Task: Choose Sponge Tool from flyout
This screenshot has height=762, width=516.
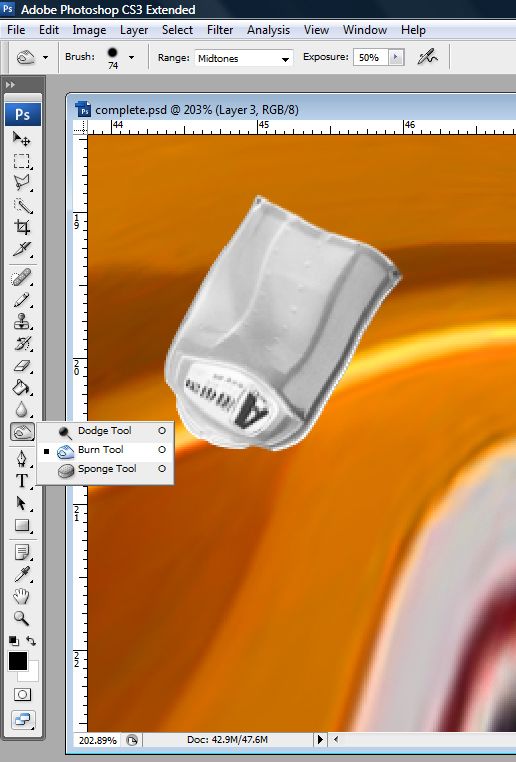Action: click(x=104, y=469)
